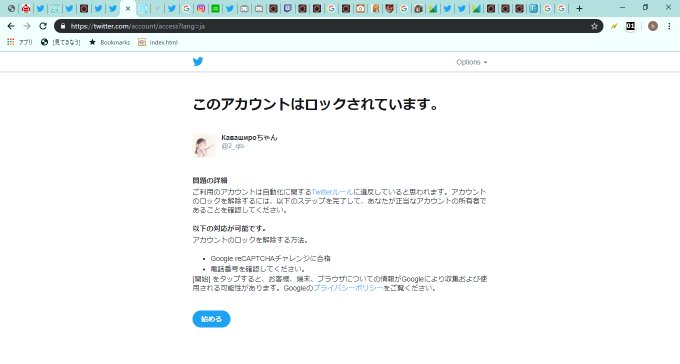Switch to the first tab with globe favicon
This screenshot has height=364, width=680.
coord(11,8)
